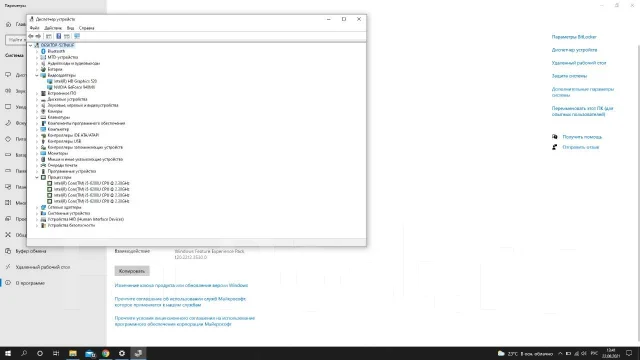Viewport: 640px width, 360px height.
Task: Open File Explorer from the taskbar
Action: click(73, 353)
